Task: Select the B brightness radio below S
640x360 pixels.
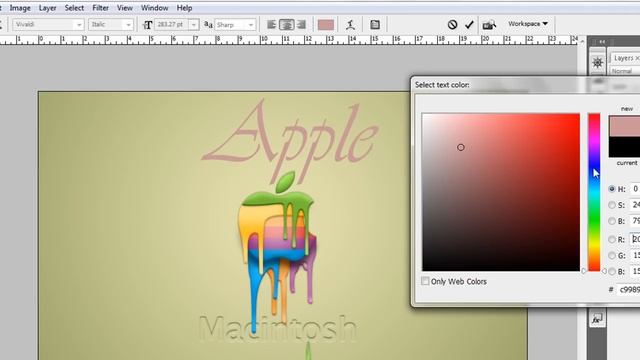Action: pos(611,221)
